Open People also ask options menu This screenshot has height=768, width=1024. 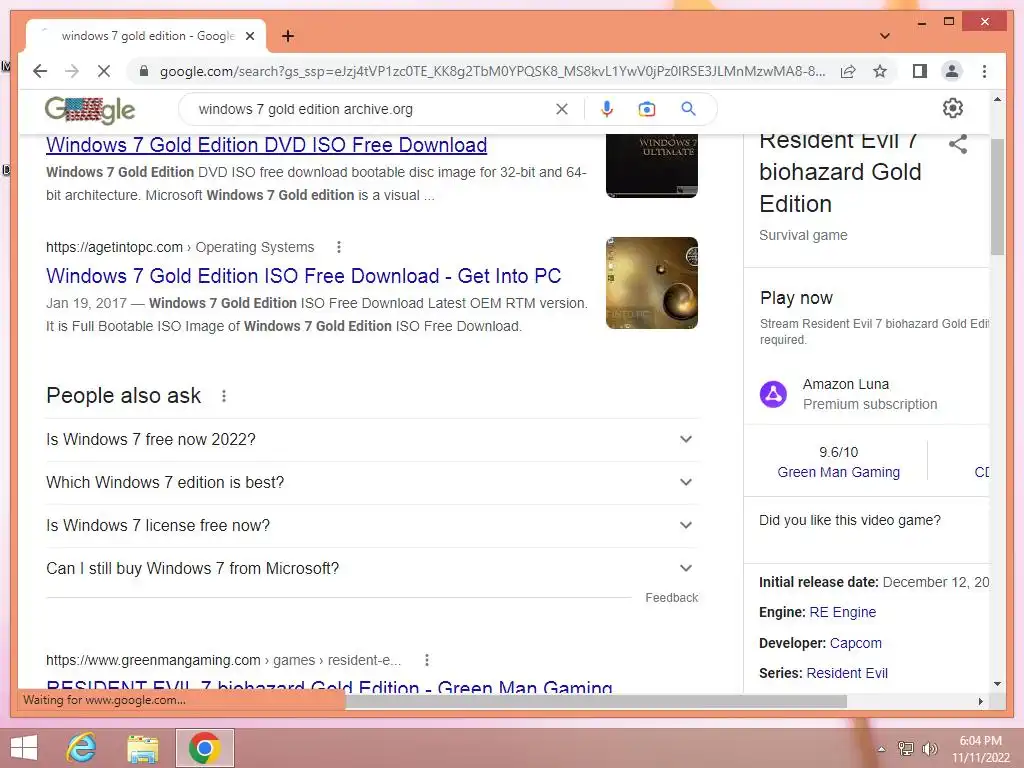224,396
